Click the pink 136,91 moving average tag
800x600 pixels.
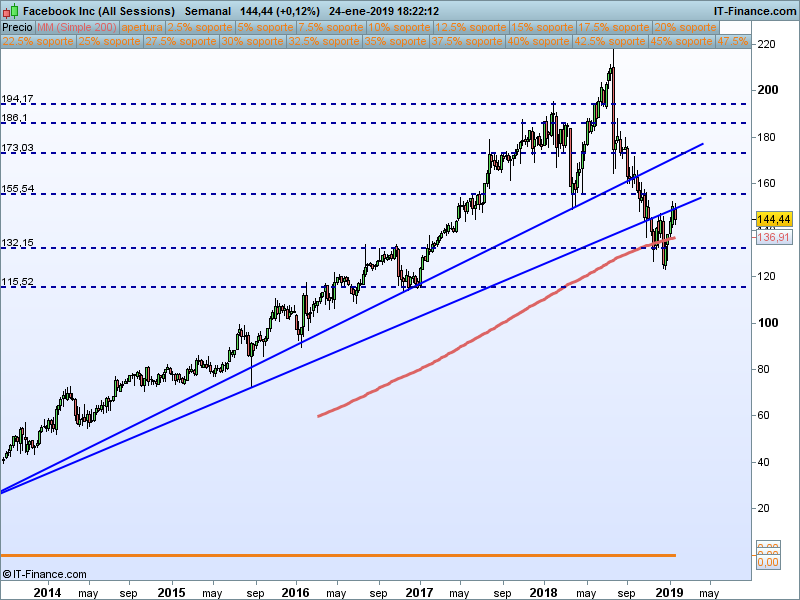click(x=773, y=237)
